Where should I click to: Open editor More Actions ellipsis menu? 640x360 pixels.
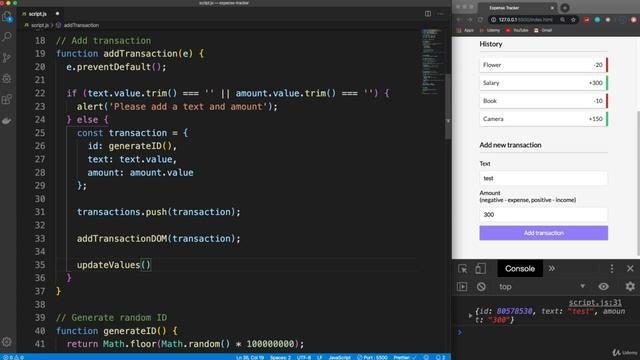pyautogui.click(x=441, y=13)
